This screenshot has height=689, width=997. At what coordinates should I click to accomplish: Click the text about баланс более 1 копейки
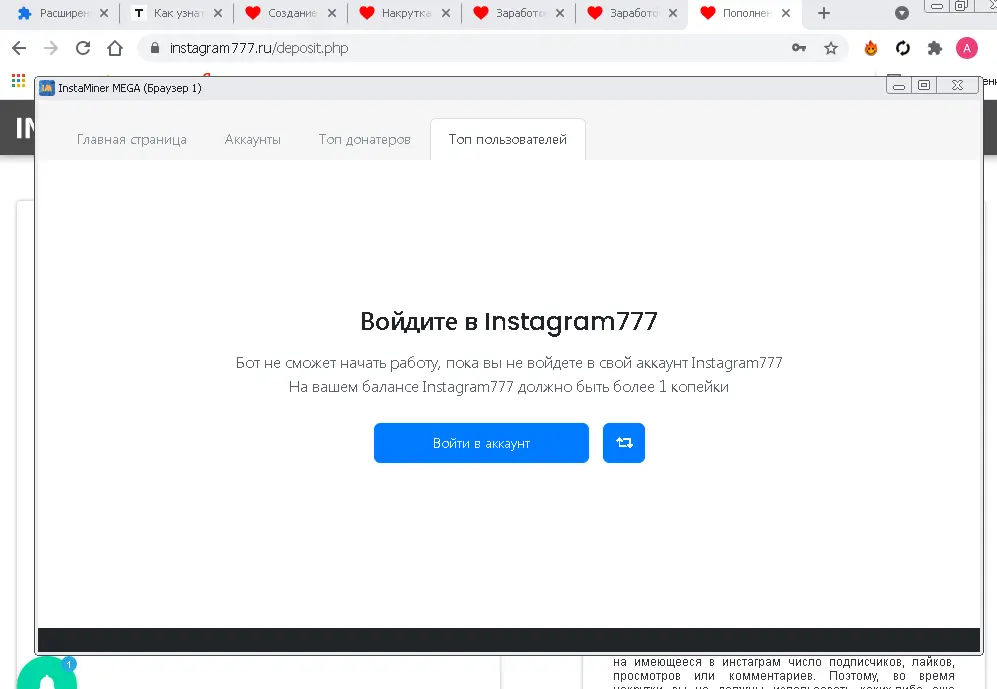click(x=509, y=387)
